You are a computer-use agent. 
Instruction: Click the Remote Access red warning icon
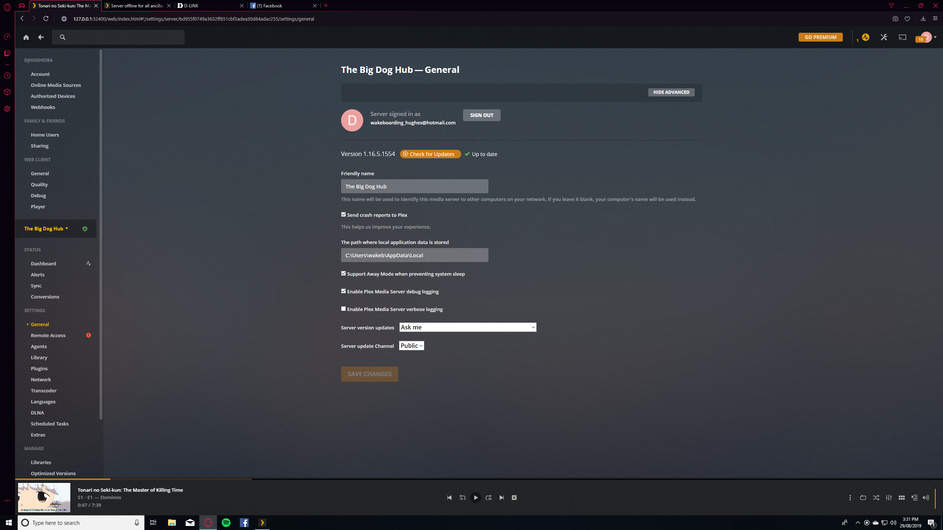click(x=88, y=335)
